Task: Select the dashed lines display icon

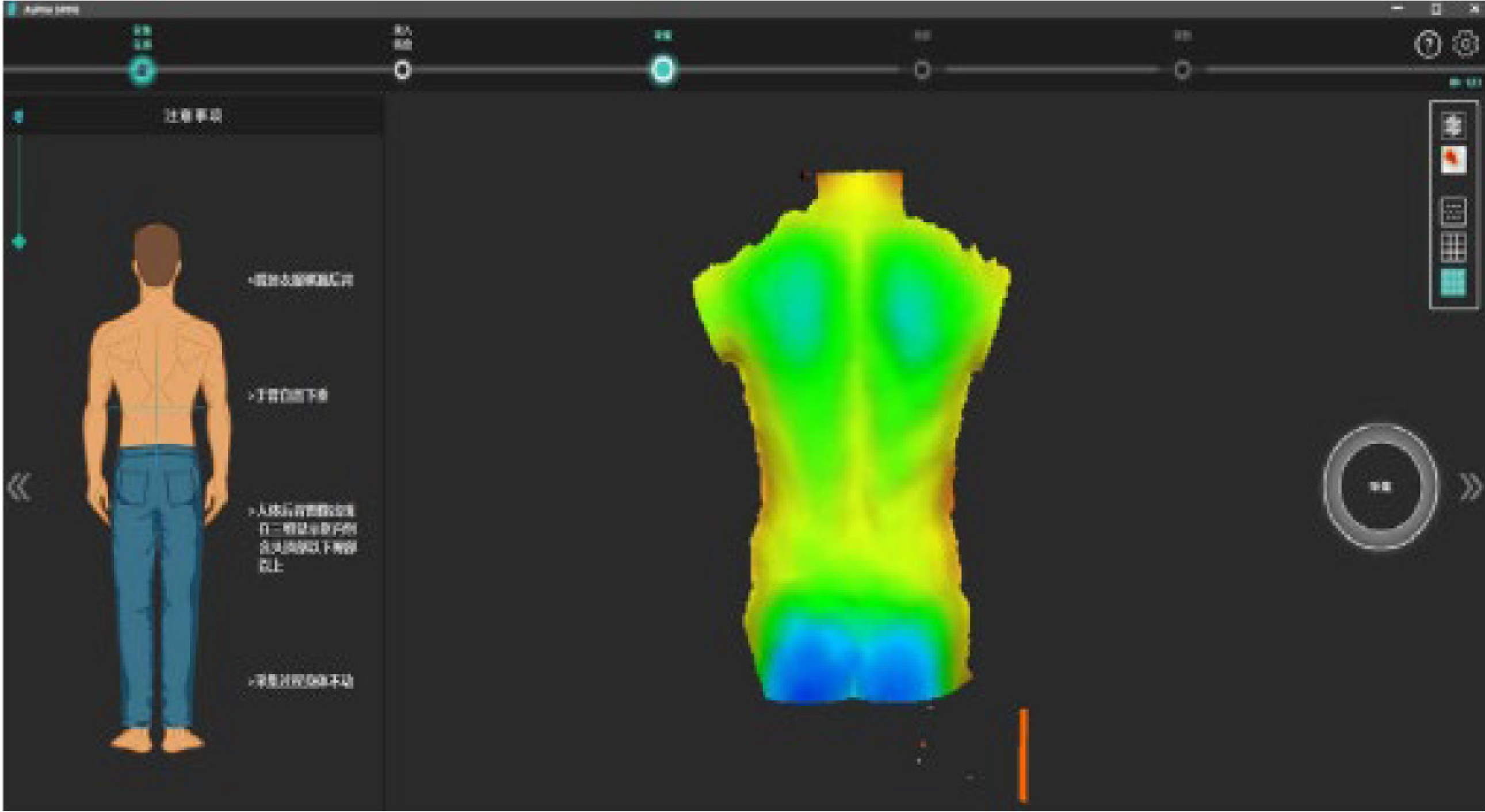Action: (x=1453, y=212)
